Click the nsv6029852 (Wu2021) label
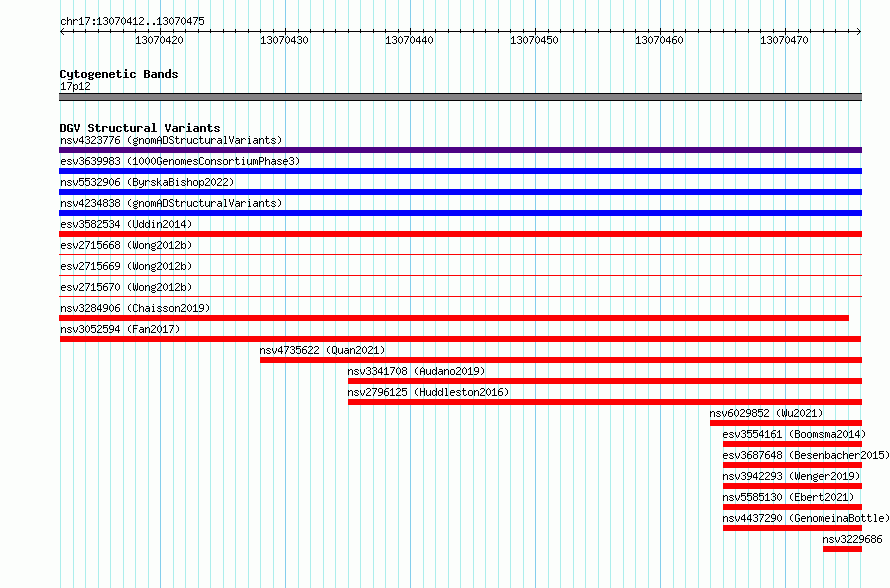890x588 pixels. [766, 413]
